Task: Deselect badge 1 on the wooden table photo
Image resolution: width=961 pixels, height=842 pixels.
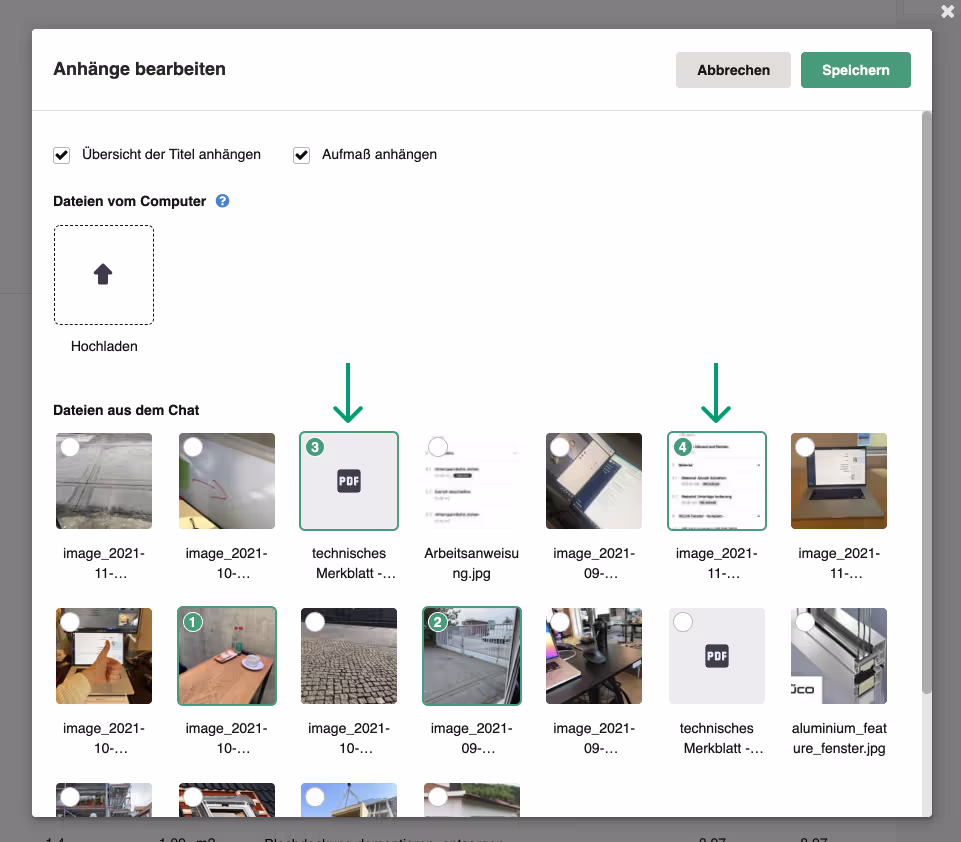Action: tap(192, 622)
